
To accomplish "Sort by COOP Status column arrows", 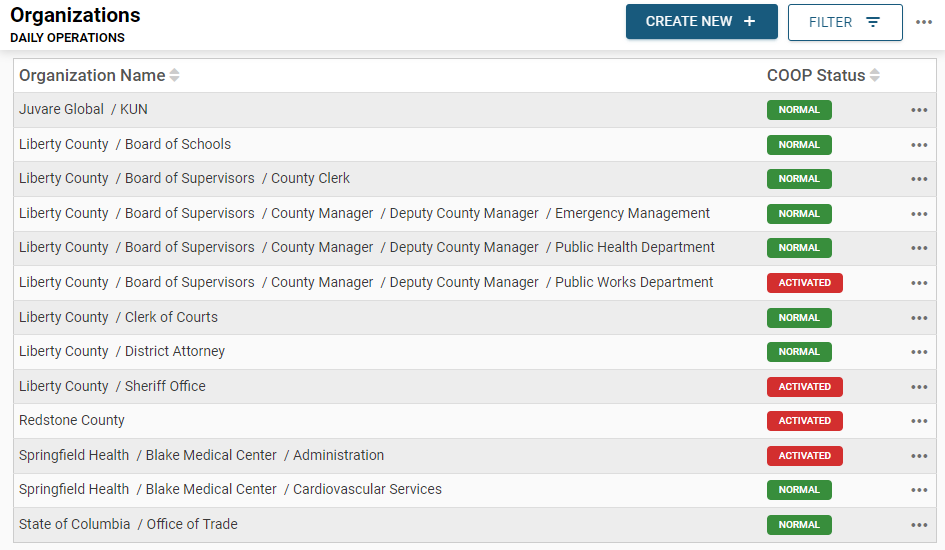I will (875, 76).
